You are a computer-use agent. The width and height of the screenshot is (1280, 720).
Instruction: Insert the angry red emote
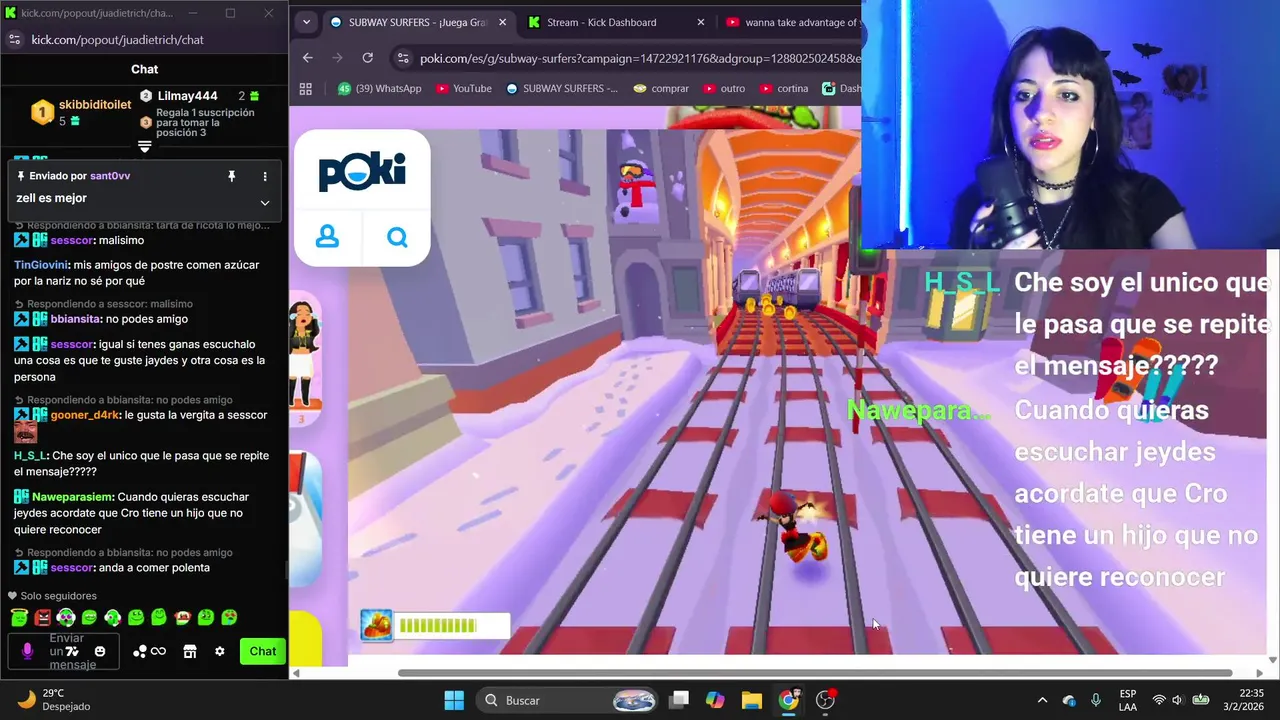pos(43,617)
